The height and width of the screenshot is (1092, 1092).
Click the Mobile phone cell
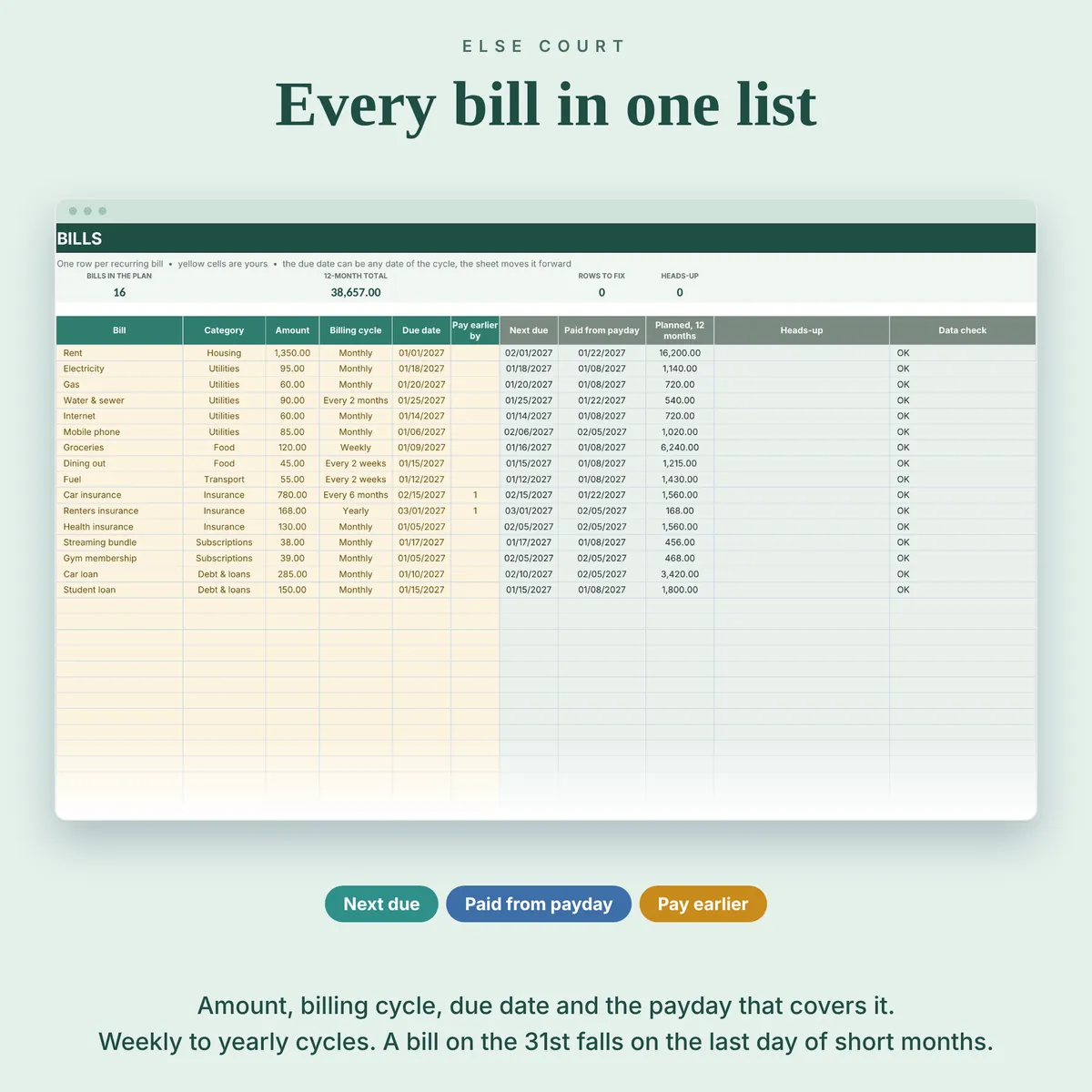tap(119, 432)
